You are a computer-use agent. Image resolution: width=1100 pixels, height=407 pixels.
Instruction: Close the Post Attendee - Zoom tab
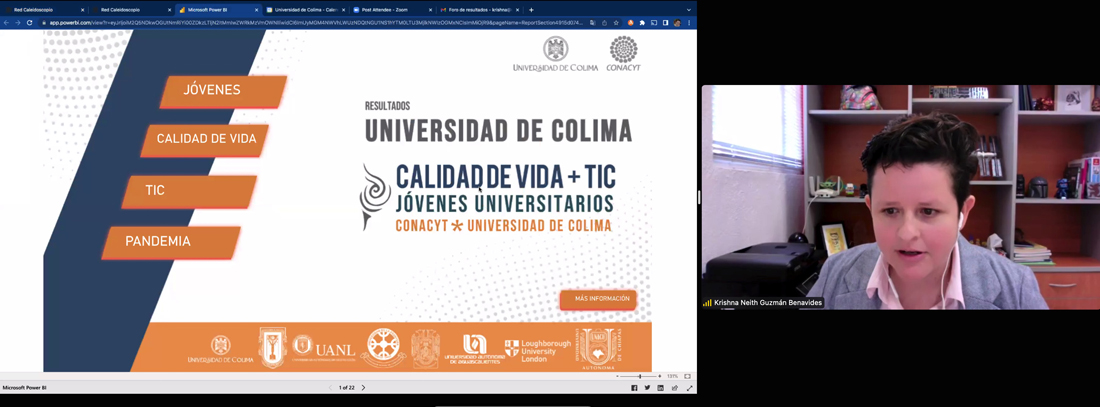click(x=430, y=10)
